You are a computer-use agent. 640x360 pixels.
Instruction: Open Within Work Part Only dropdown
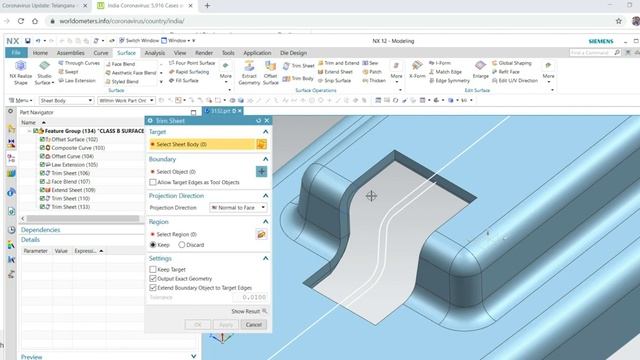(126, 100)
